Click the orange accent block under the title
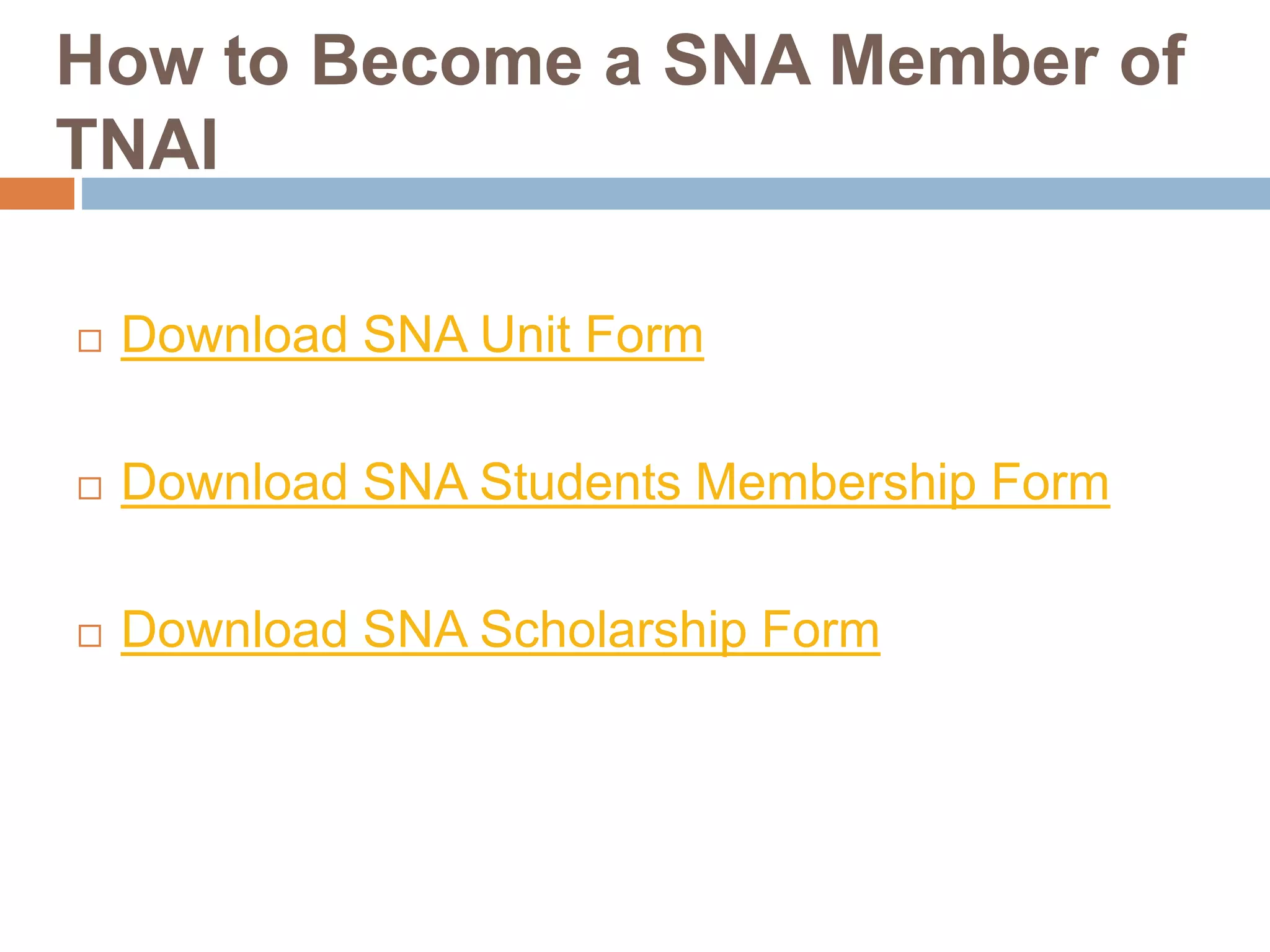Image resolution: width=1270 pixels, height=952 pixels. [37, 193]
